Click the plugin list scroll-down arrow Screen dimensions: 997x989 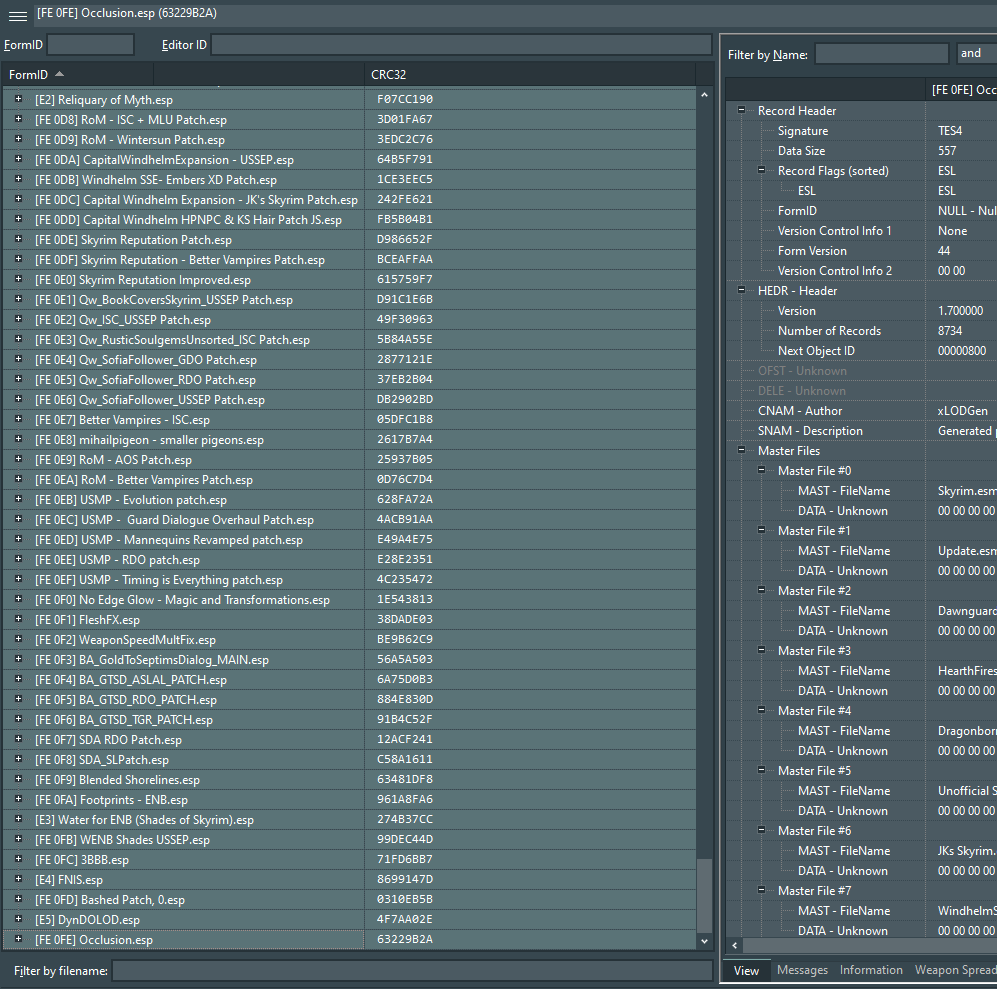705,941
